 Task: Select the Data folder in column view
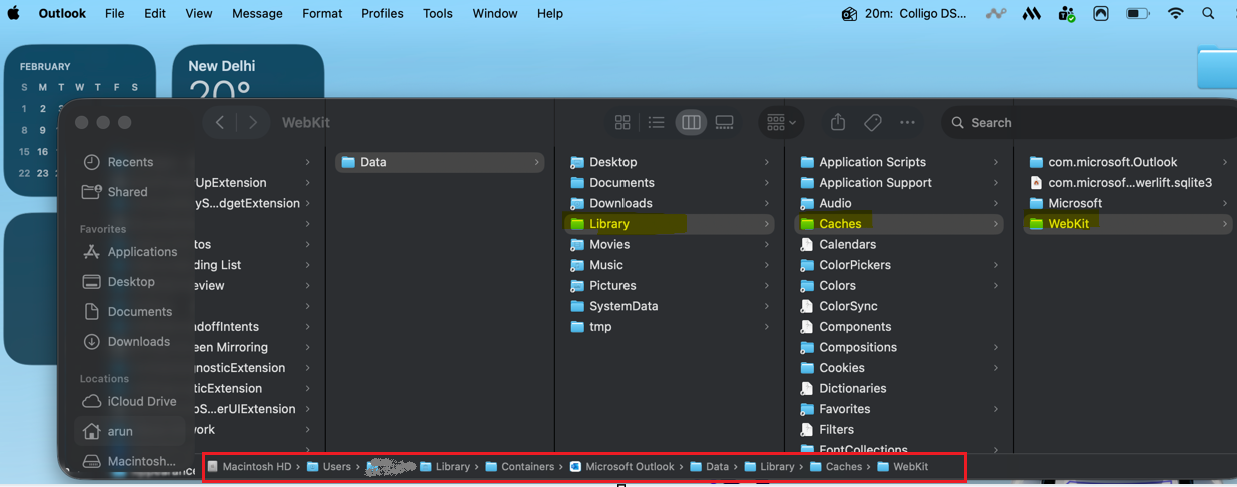point(440,162)
